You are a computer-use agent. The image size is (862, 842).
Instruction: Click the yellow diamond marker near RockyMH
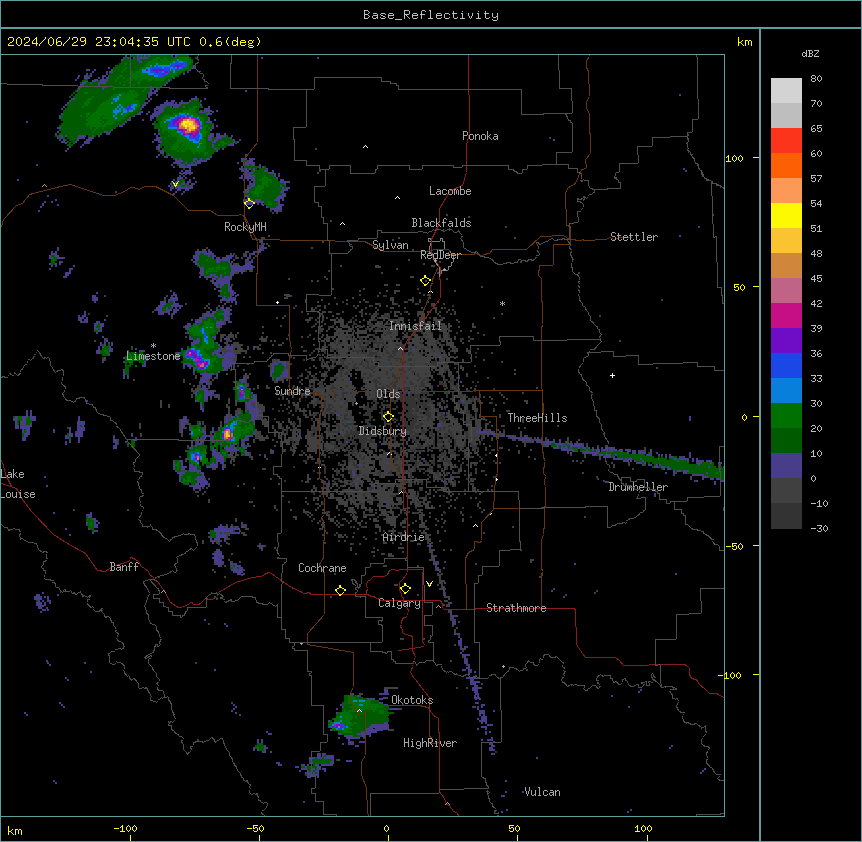(x=249, y=203)
